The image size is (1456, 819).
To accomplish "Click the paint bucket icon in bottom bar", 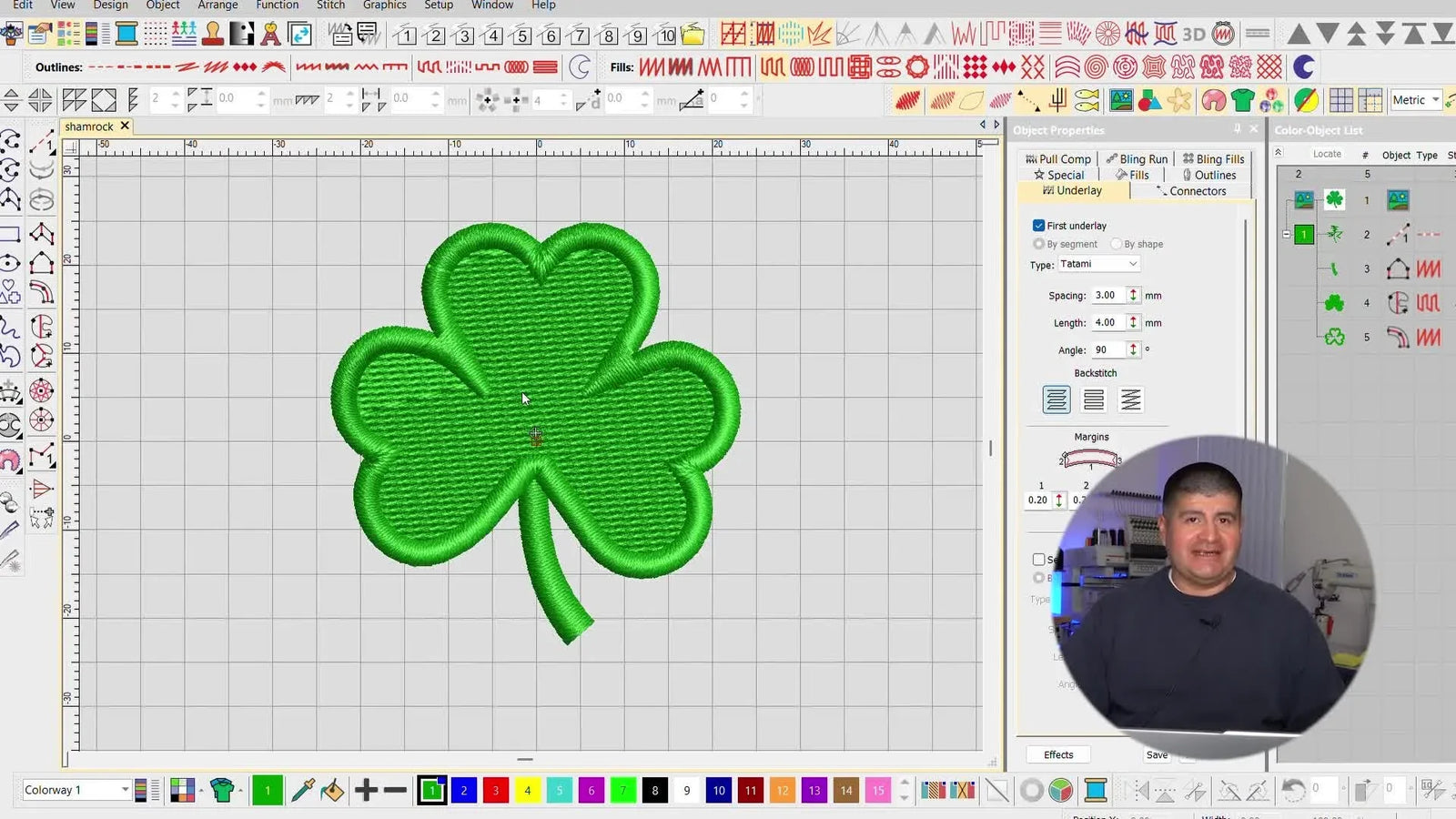I will [x=332, y=790].
